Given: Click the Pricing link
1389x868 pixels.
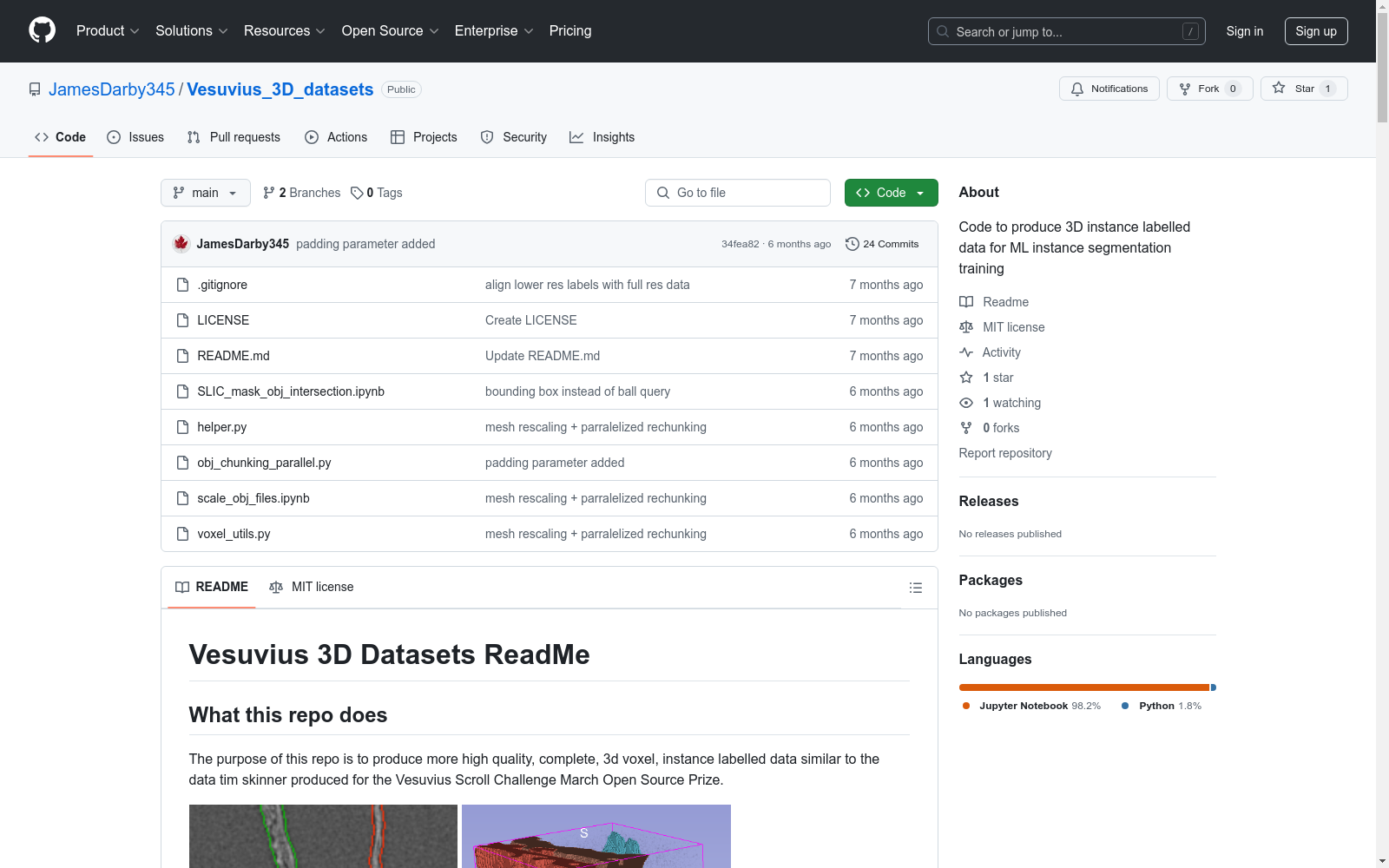Looking at the screenshot, I should 570,30.
